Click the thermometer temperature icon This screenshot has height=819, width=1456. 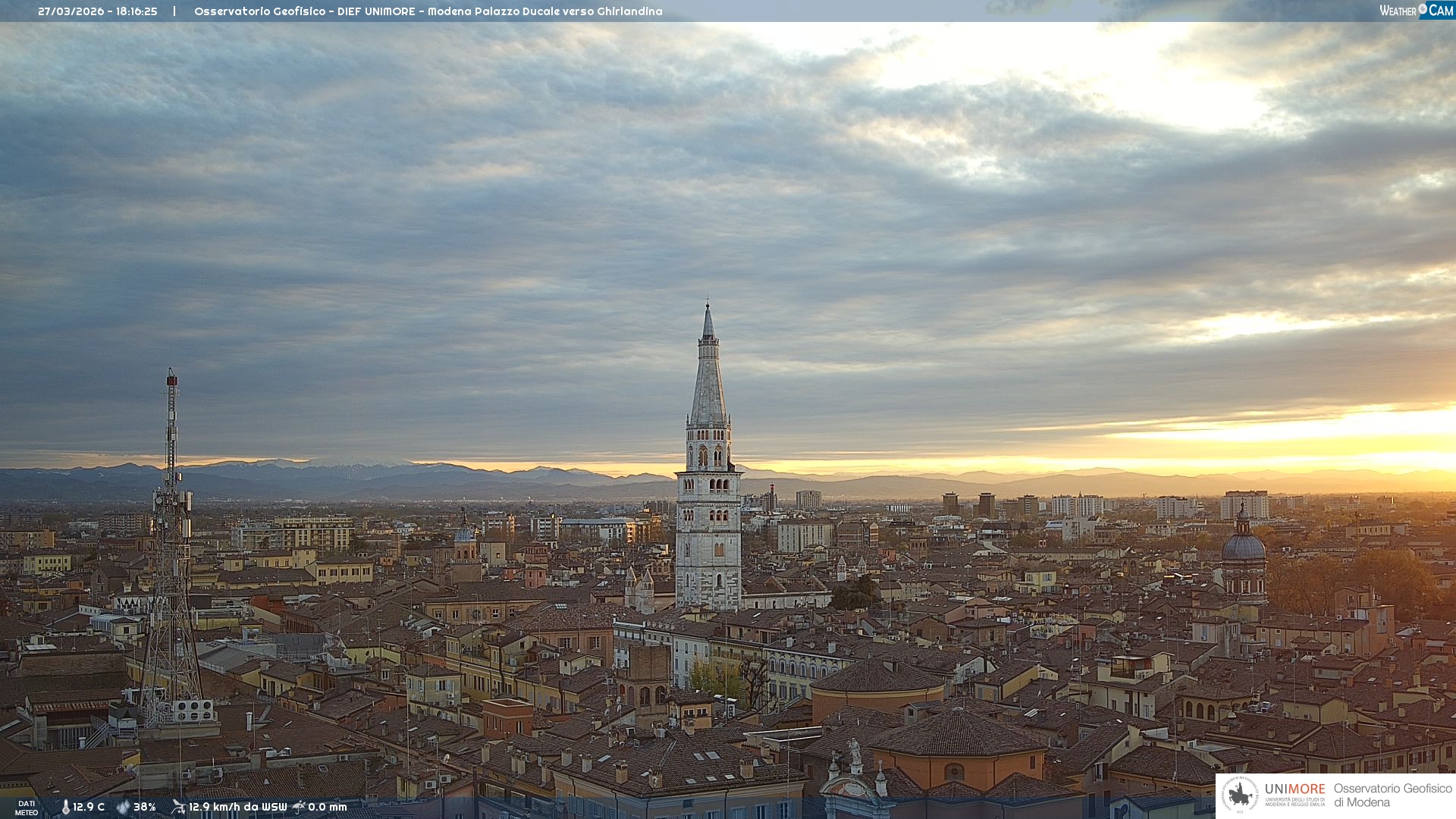pyautogui.click(x=65, y=808)
